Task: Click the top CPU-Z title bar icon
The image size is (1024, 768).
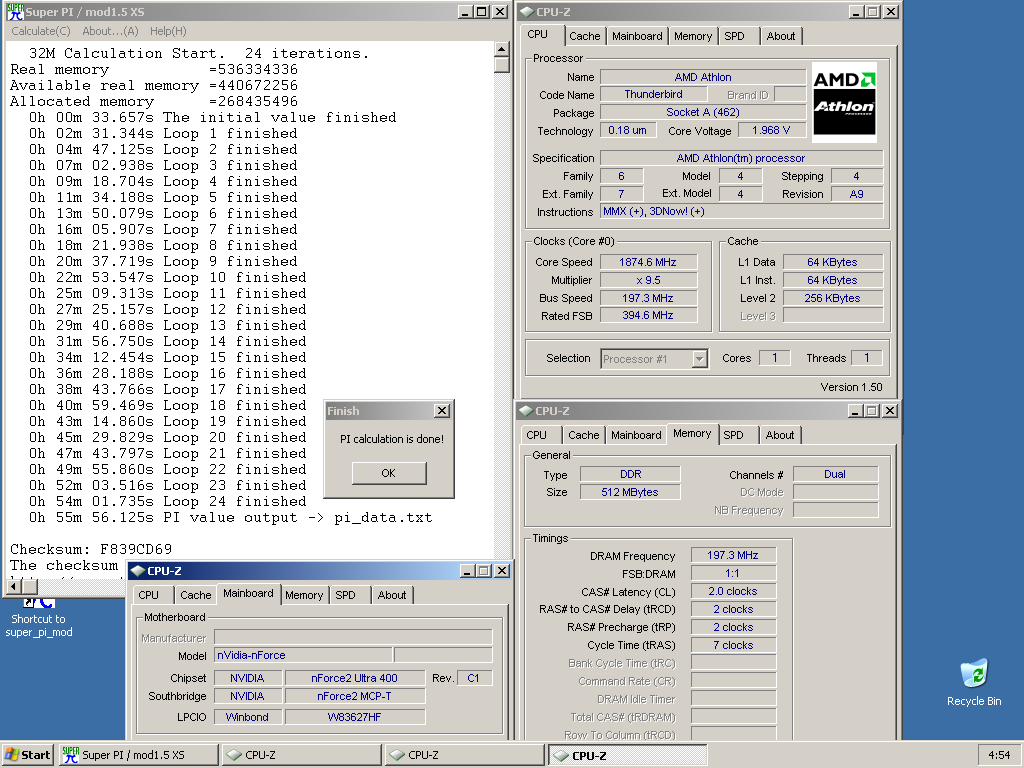Action: pos(527,12)
